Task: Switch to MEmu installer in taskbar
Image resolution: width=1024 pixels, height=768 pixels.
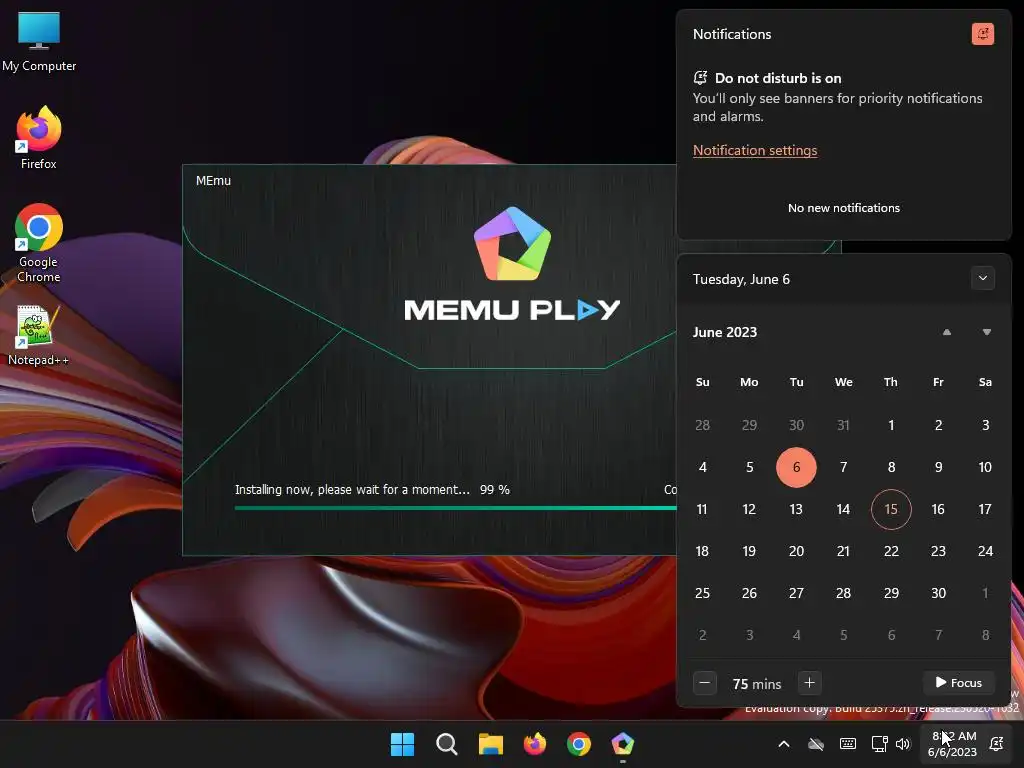Action: (x=622, y=744)
